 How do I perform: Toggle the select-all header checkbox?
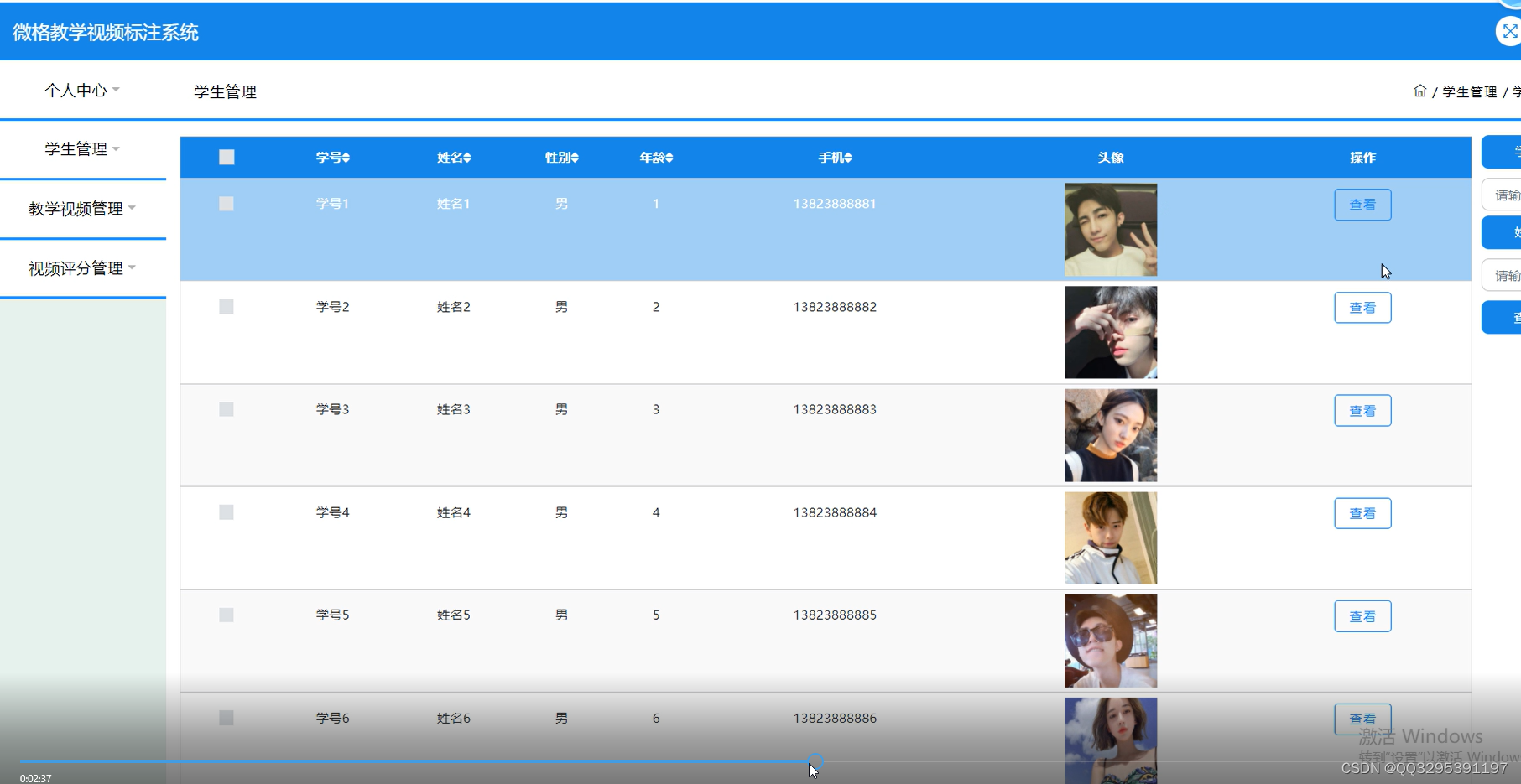[227, 157]
